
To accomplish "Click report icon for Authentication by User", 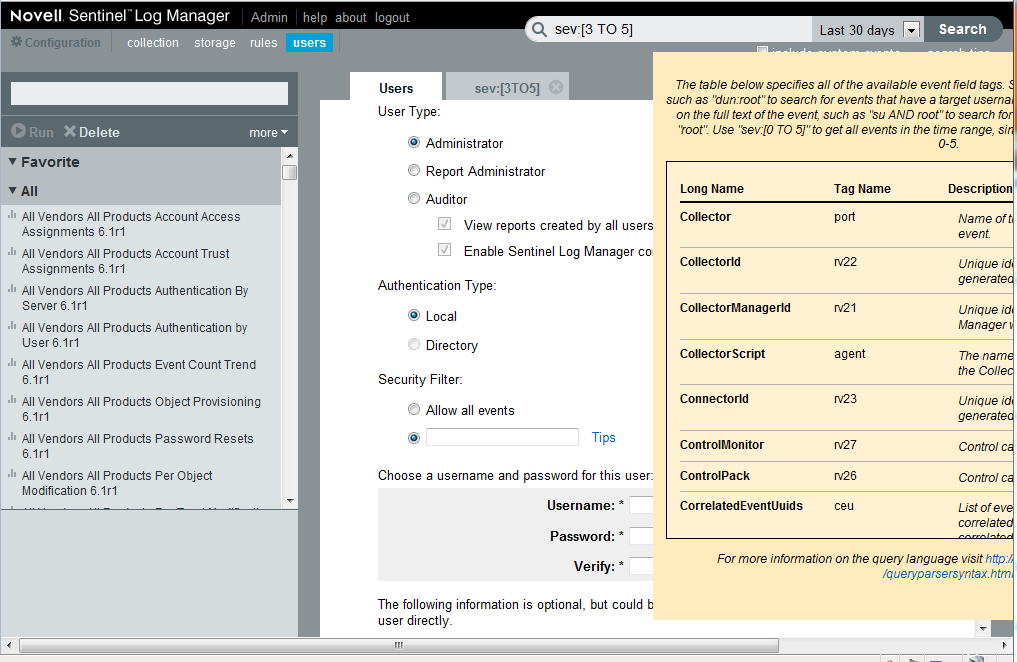I will 12,326.
